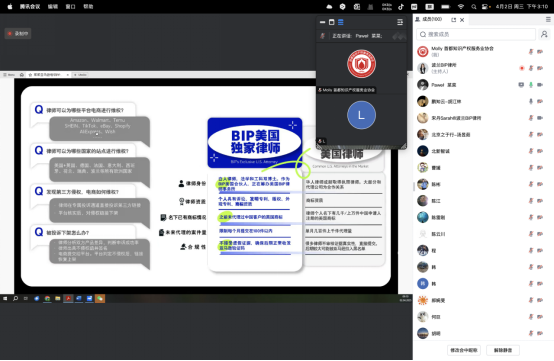This screenshot has height=361, width=554.
Task: Click the 录制中 recording indicator
Action: pos(18,34)
